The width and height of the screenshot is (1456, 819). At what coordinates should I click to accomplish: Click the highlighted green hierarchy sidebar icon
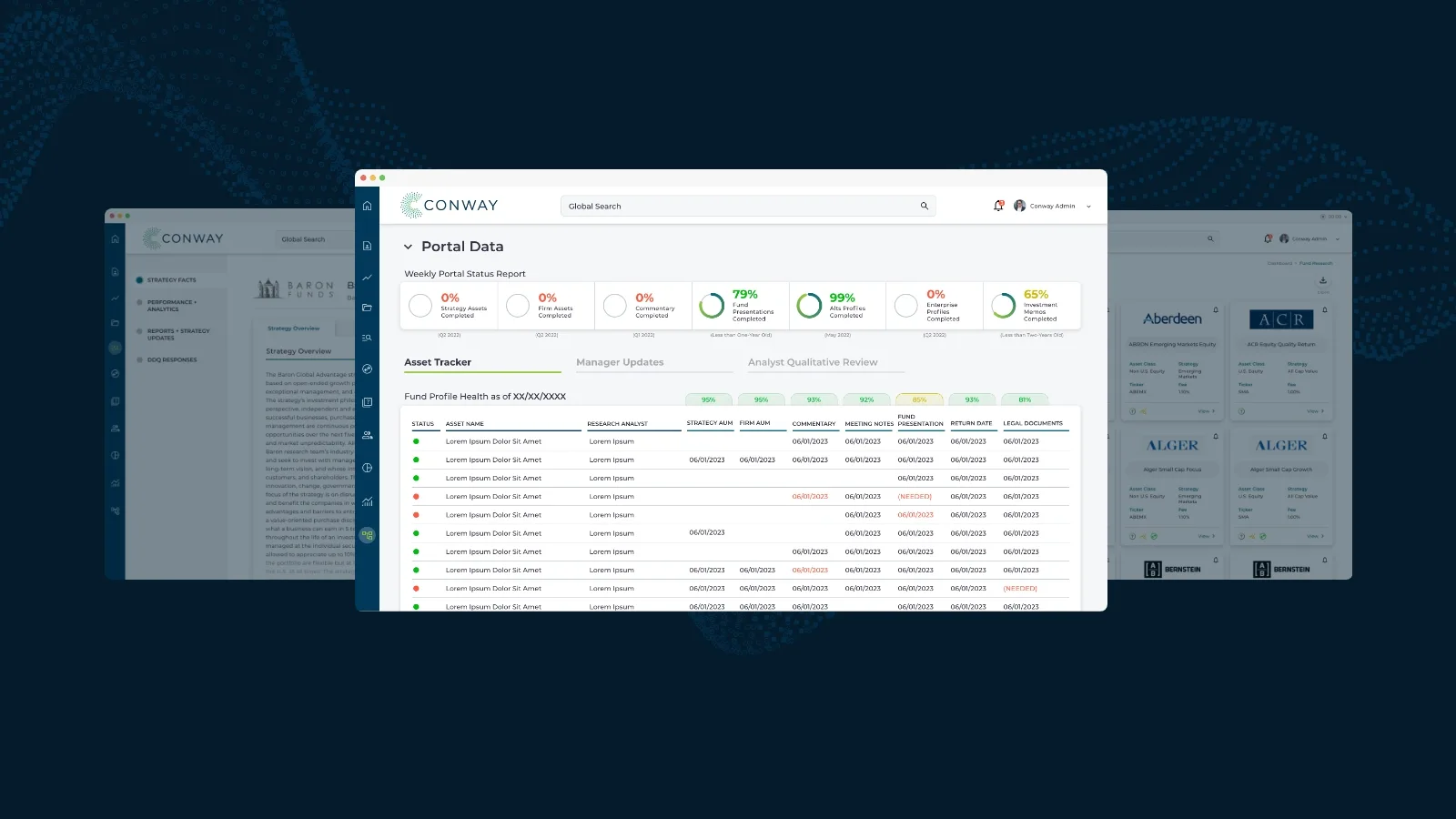pyautogui.click(x=367, y=535)
